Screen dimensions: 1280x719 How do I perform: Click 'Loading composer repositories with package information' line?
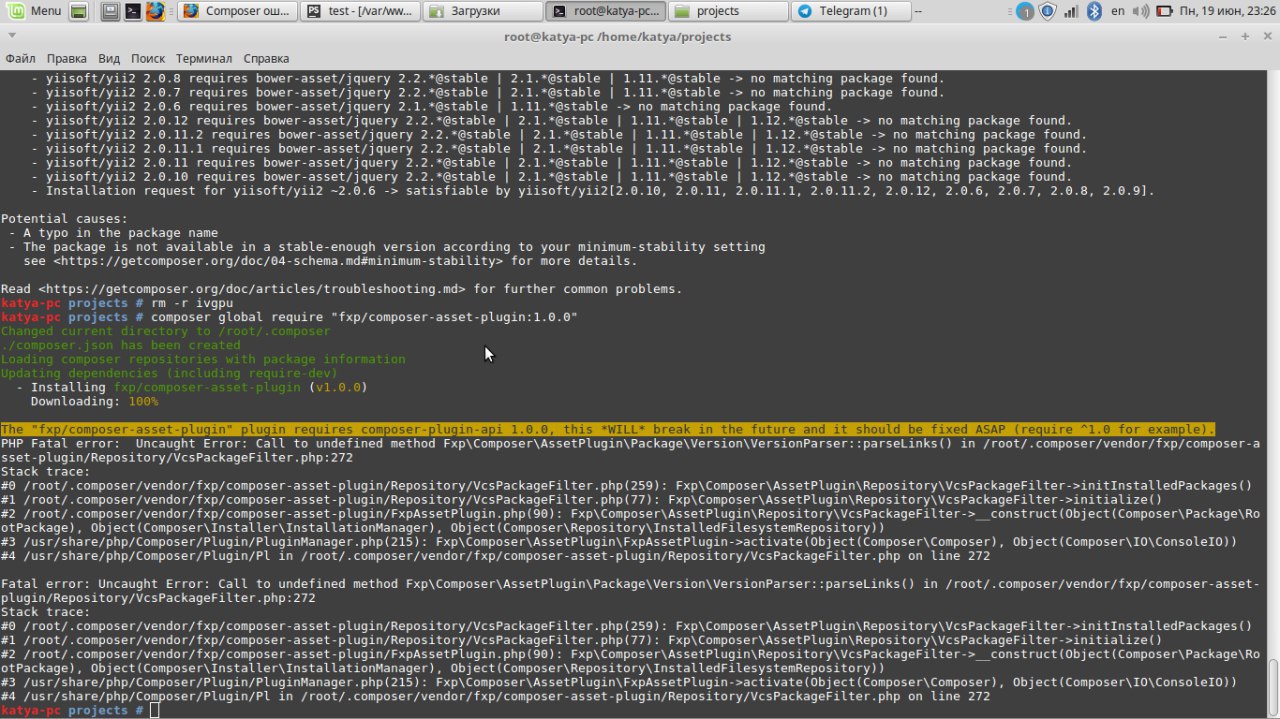coord(203,358)
